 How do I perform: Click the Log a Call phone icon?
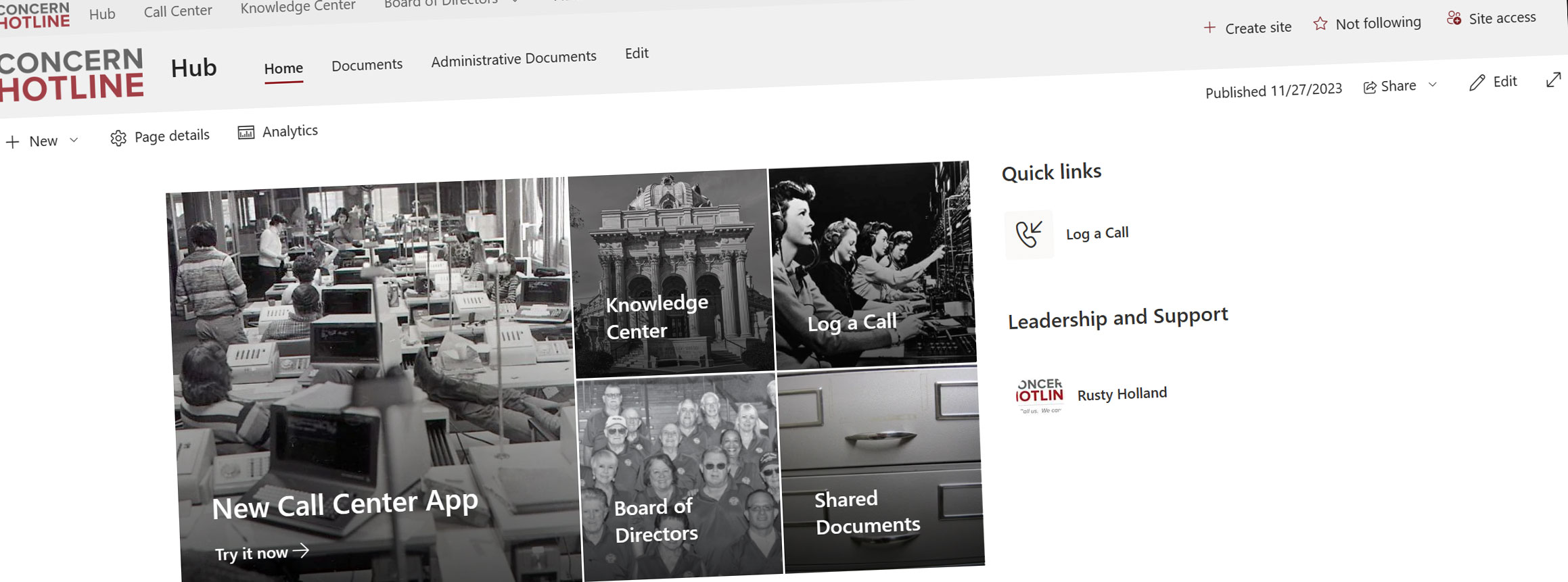(1029, 234)
